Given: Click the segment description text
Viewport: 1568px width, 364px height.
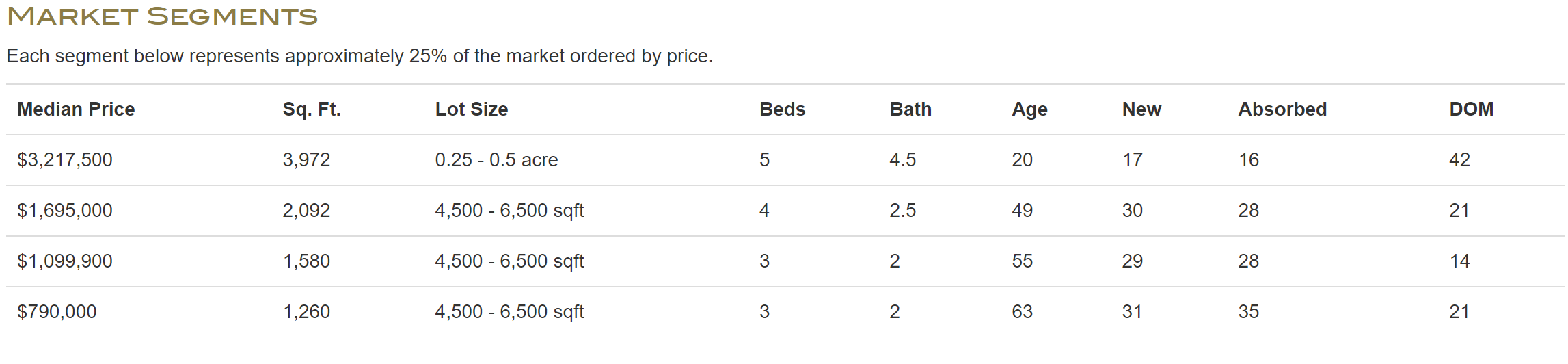Looking at the screenshot, I should pos(360,56).
